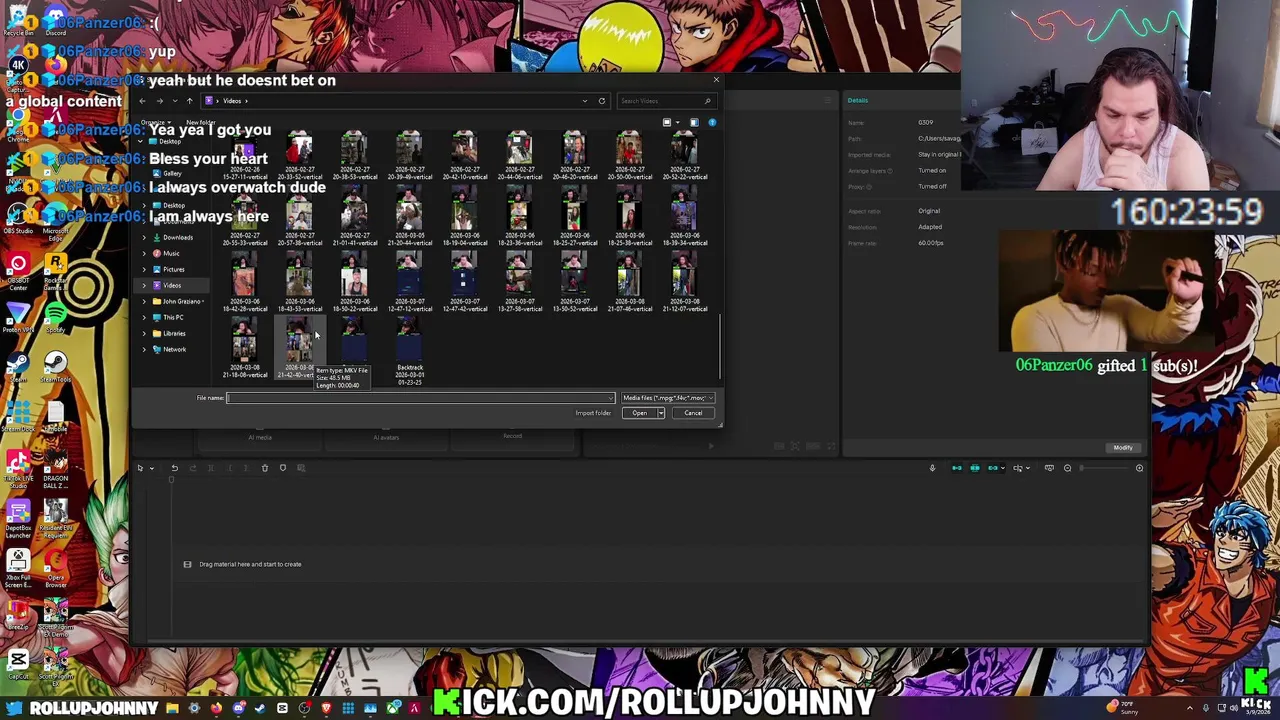
Task: Toggle auto snapping in CapCut
Action: tap(975, 468)
